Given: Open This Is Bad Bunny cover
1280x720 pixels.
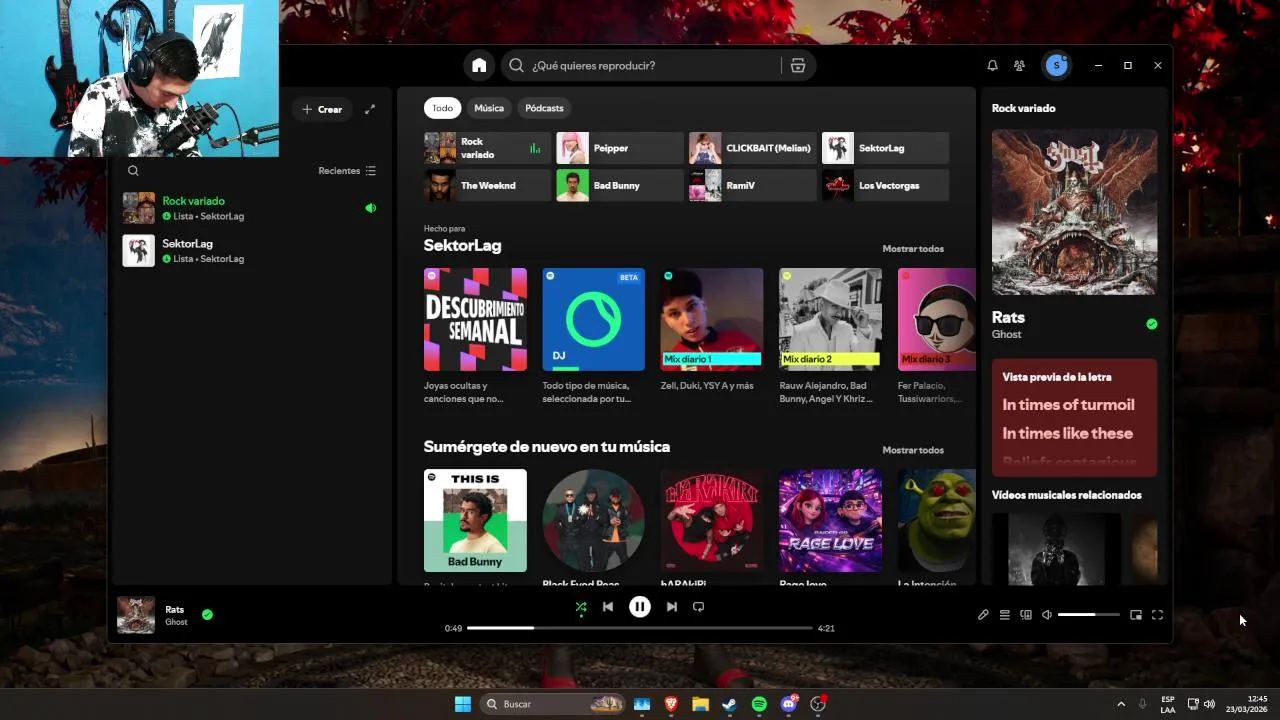Looking at the screenshot, I should (x=475, y=520).
